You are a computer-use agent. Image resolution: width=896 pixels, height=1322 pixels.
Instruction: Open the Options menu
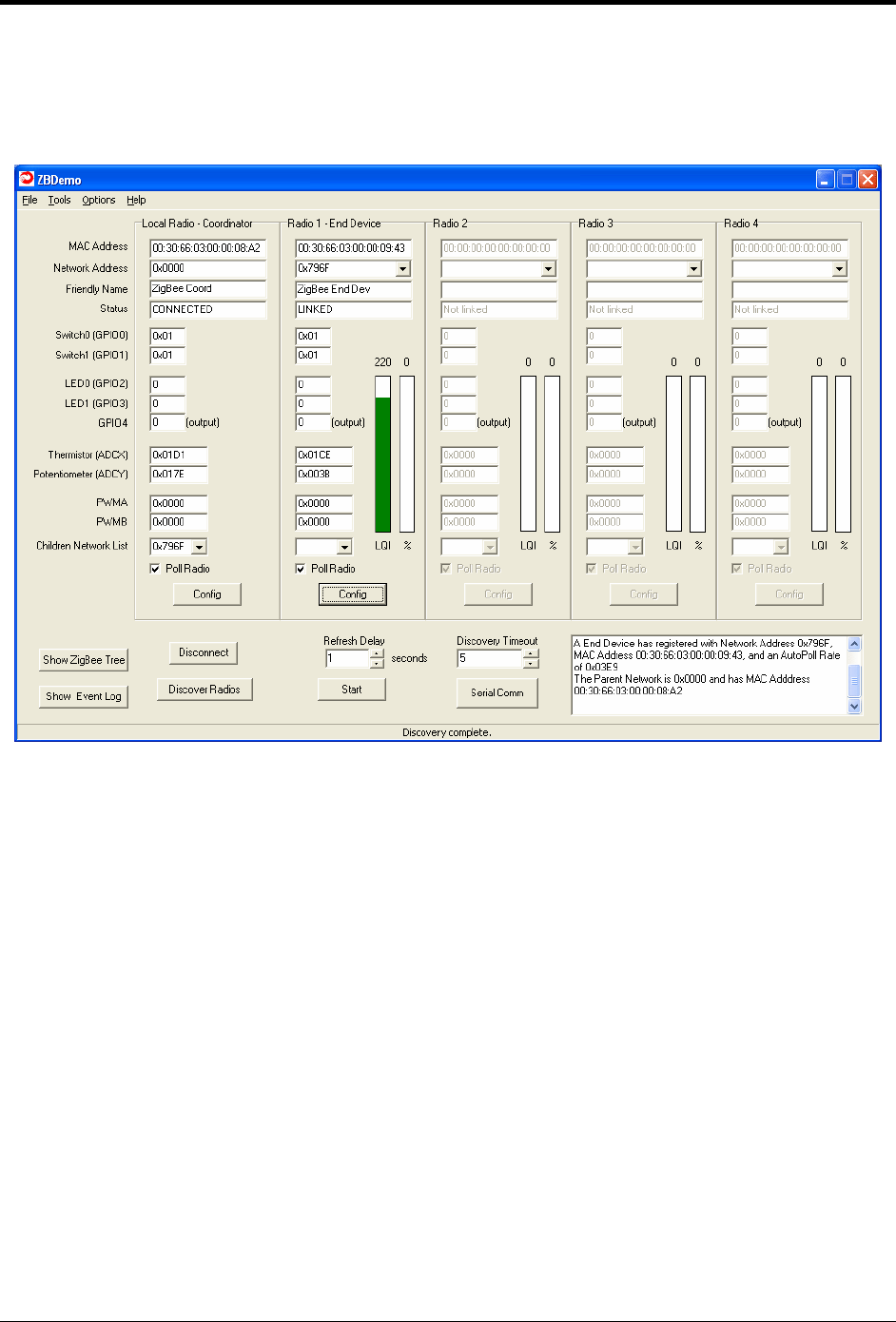pos(98,200)
